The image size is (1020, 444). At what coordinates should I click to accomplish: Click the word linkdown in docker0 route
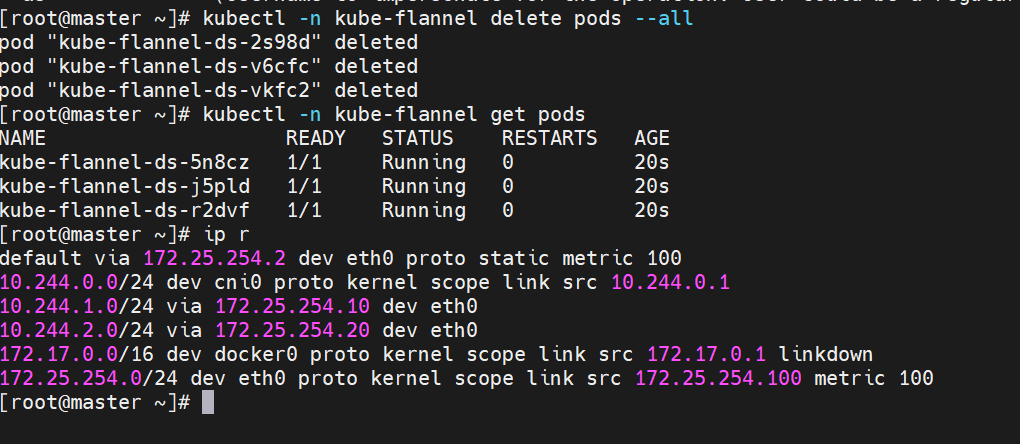coord(825,355)
